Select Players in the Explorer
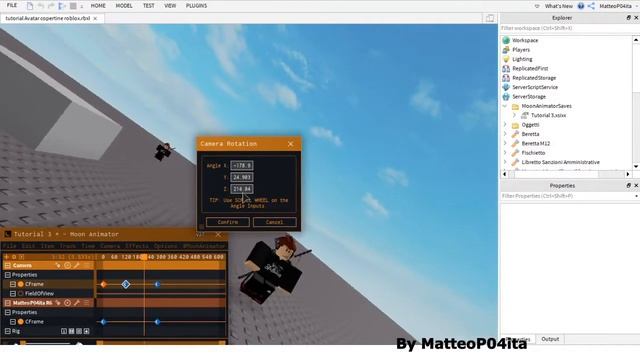This screenshot has height=360, width=640. [521, 49]
